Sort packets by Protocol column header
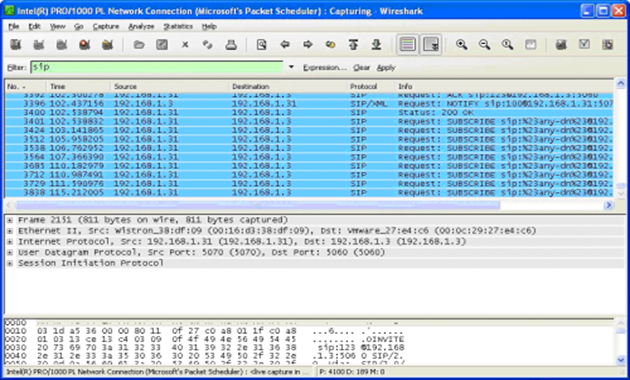The height and width of the screenshot is (380, 630). [370, 86]
